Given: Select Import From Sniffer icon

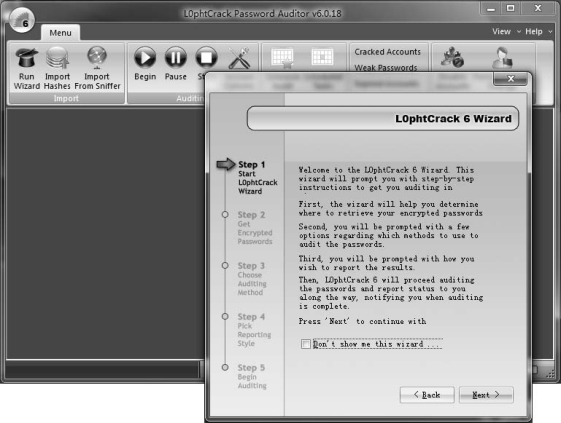Looking at the screenshot, I should [97, 58].
